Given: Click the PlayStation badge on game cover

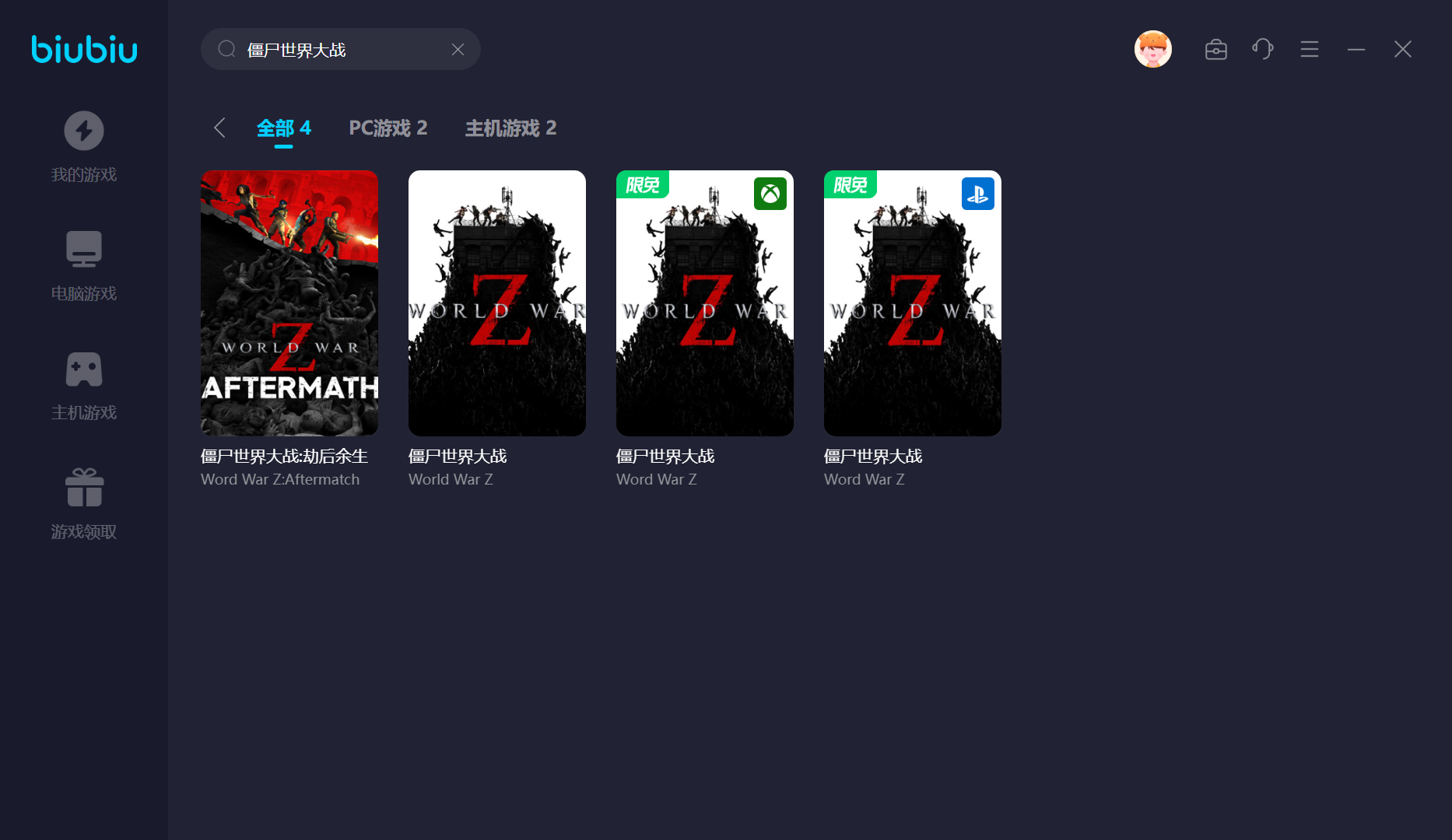Looking at the screenshot, I should click(x=978, y=194).
